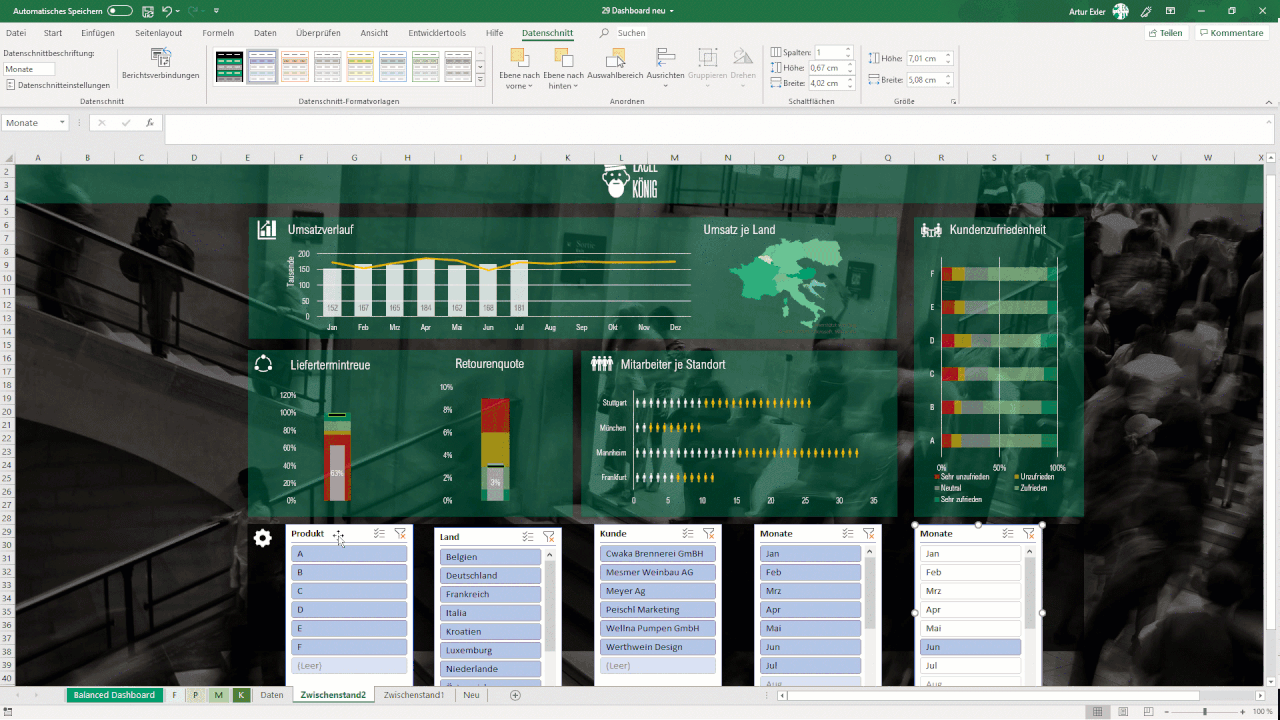Click the Teilen button
This screenshot has height=720, width=1280.
point(1165,32)
